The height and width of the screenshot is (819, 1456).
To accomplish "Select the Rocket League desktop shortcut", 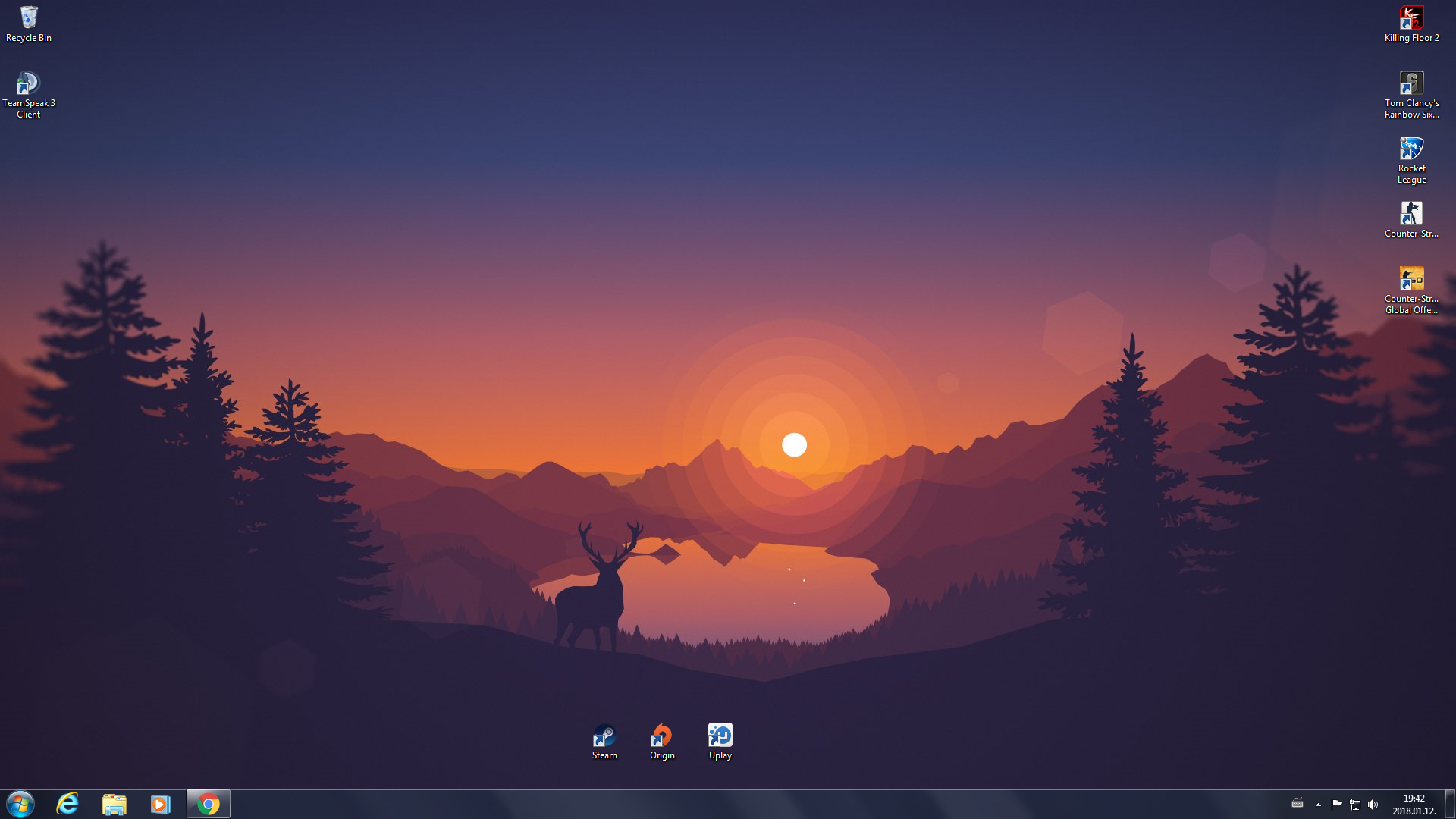I will 1411,160.
